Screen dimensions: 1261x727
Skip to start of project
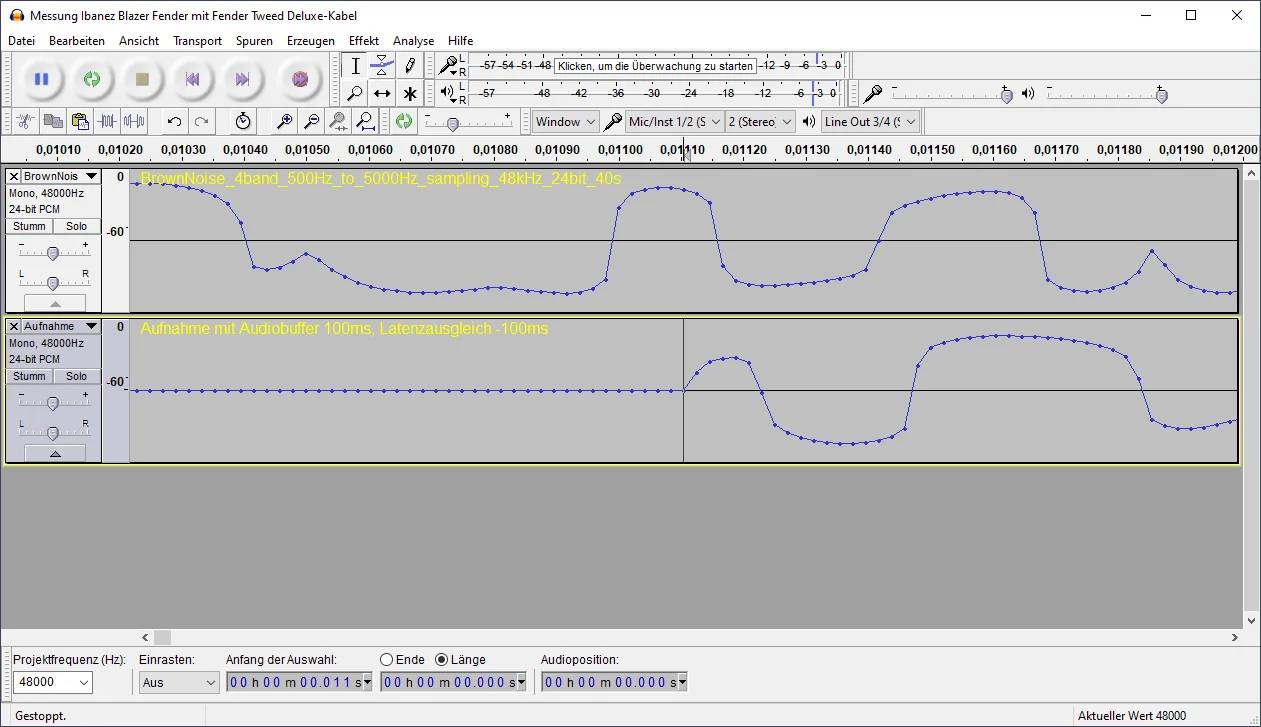192,79
